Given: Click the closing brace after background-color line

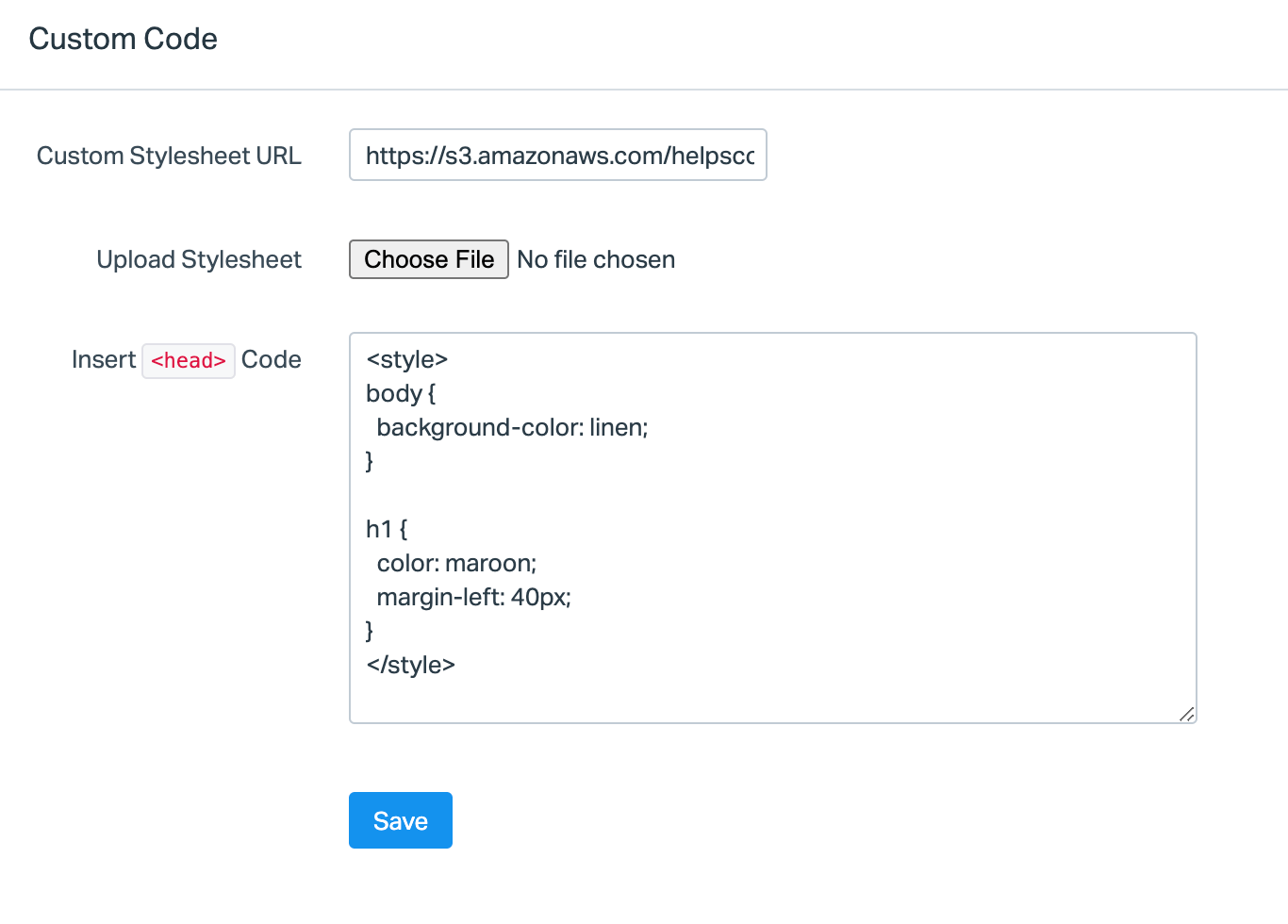Looking at the screenshot, I should pos(370,461).
